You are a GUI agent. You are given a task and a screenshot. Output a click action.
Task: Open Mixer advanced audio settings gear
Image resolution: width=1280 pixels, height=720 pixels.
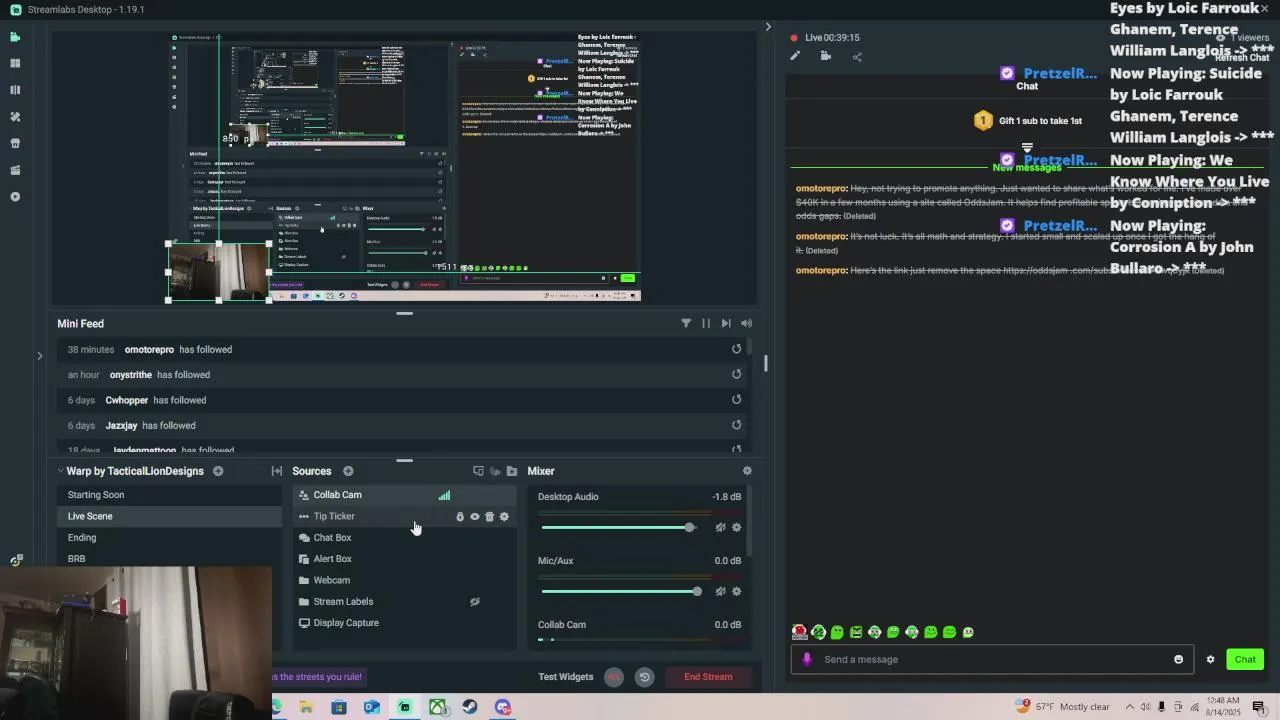[x=747, y=471]
